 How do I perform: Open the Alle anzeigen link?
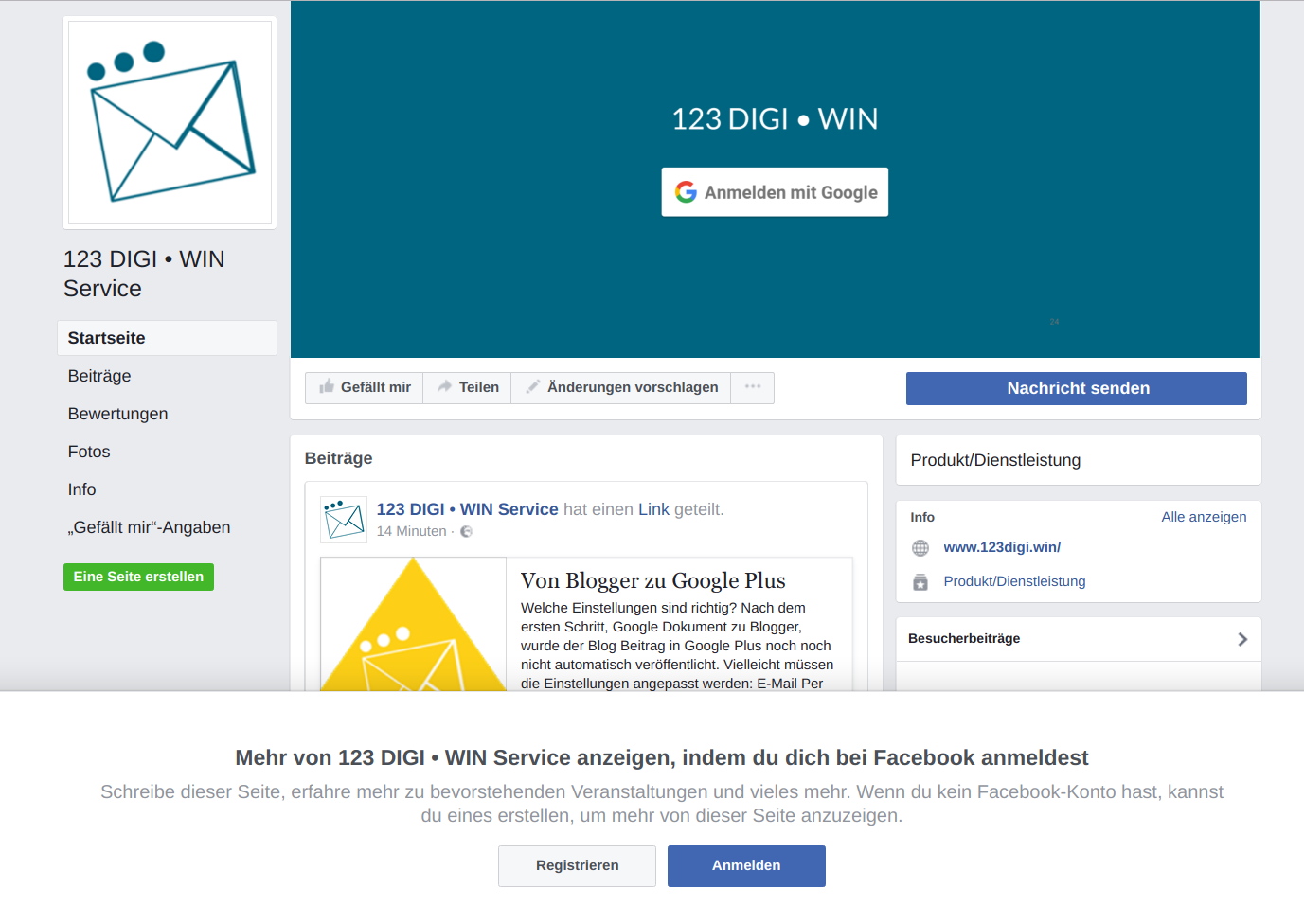pyautogui.click(x=1204, y=517)
